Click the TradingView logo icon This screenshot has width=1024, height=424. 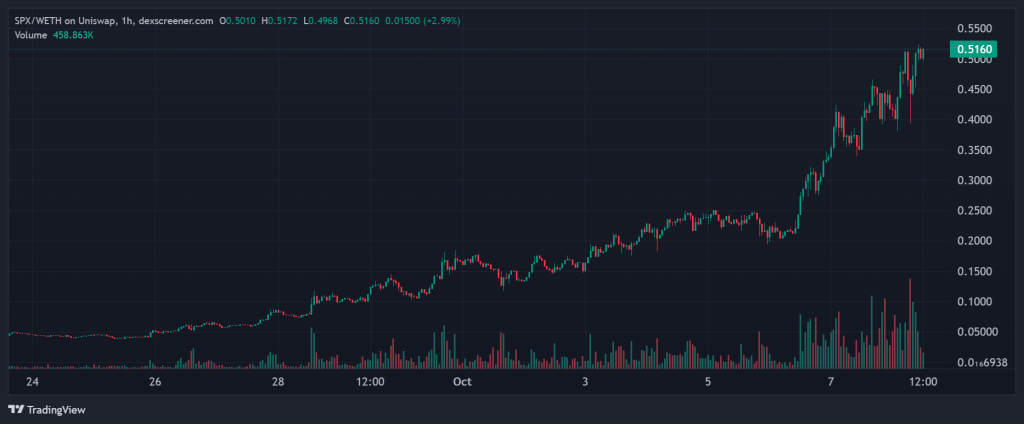[x=15, y=408]
